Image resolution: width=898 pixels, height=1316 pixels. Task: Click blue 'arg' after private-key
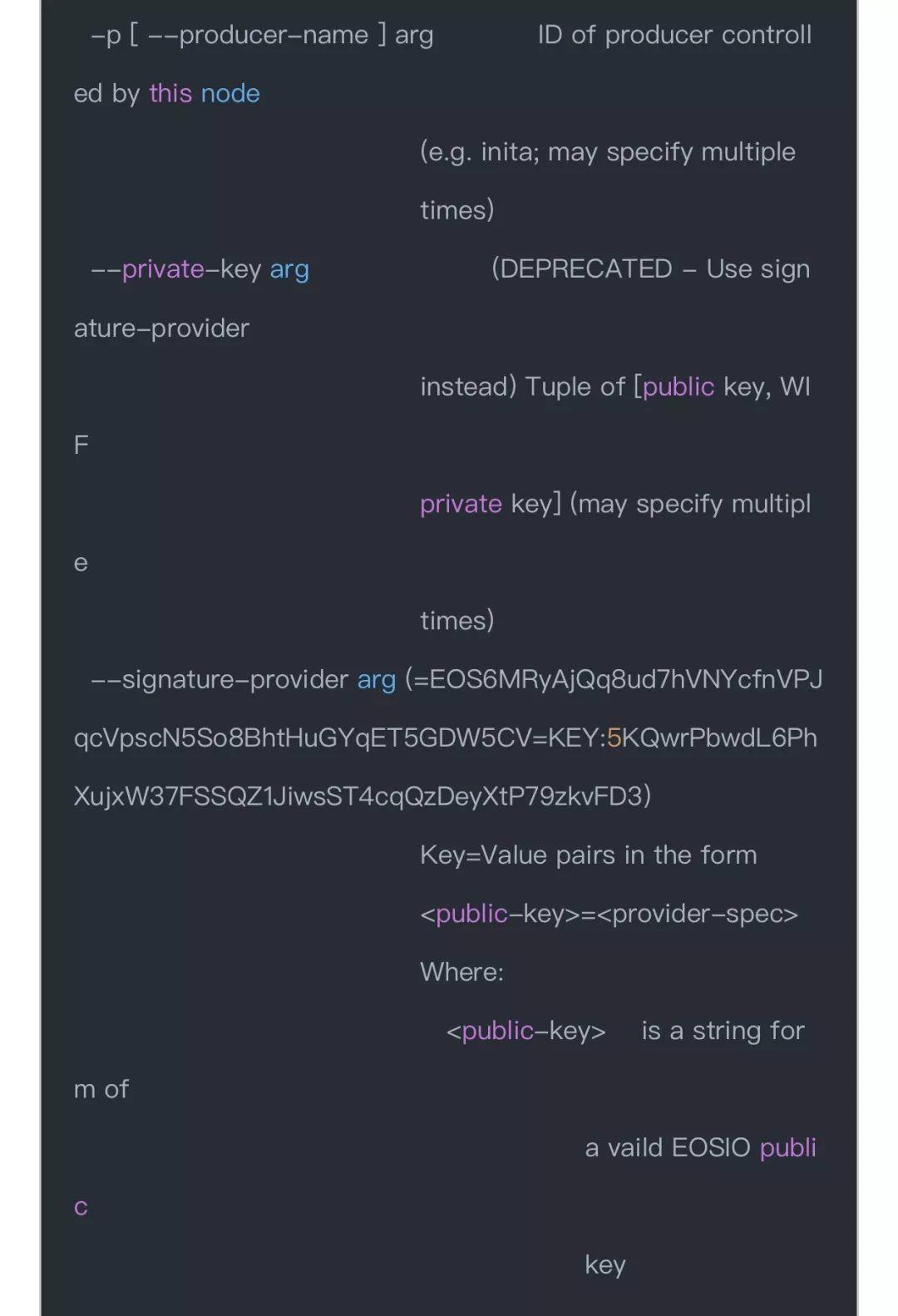[289, 270]
